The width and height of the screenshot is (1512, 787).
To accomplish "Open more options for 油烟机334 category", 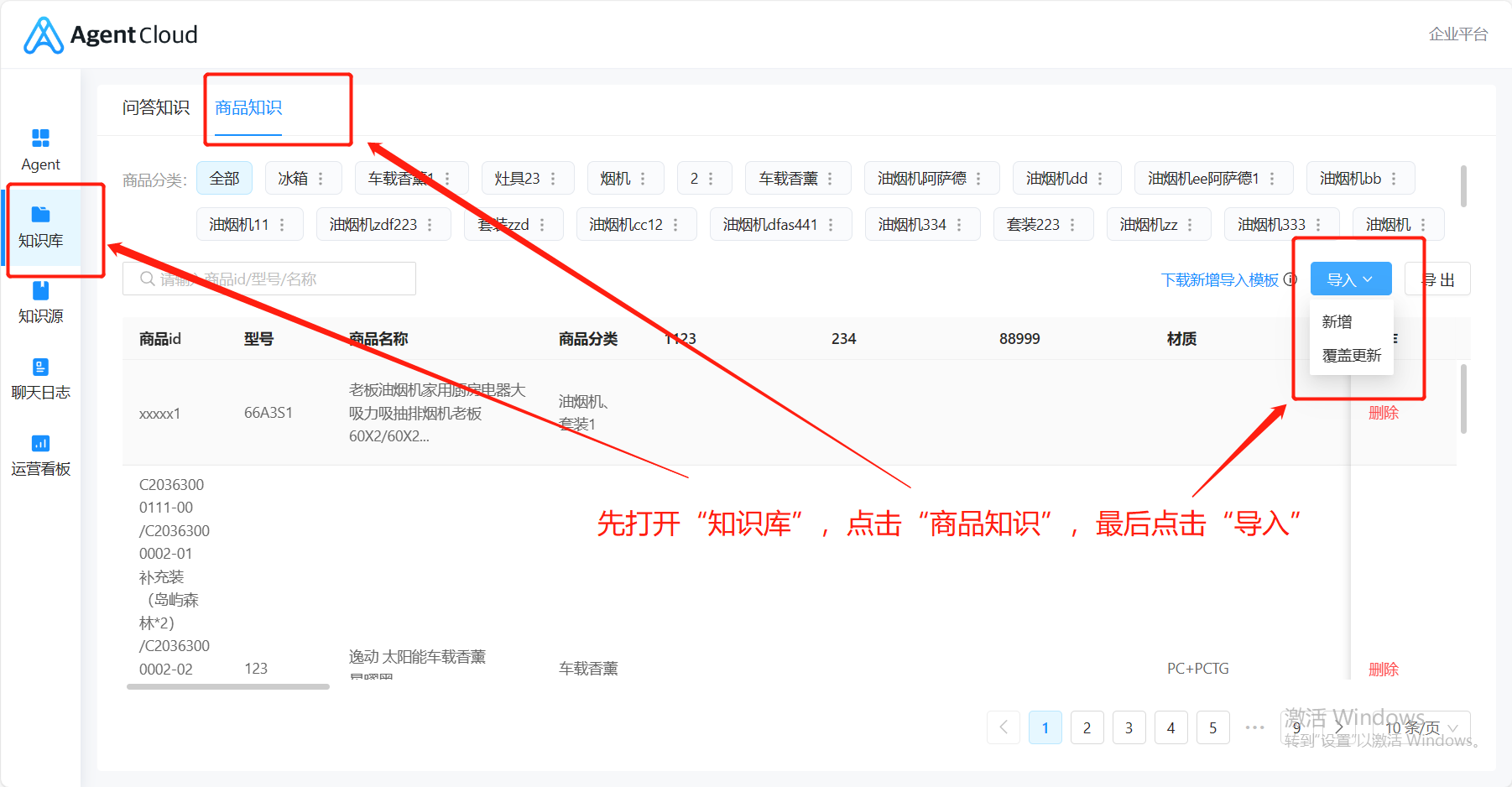I will click(x=959, y=225).
